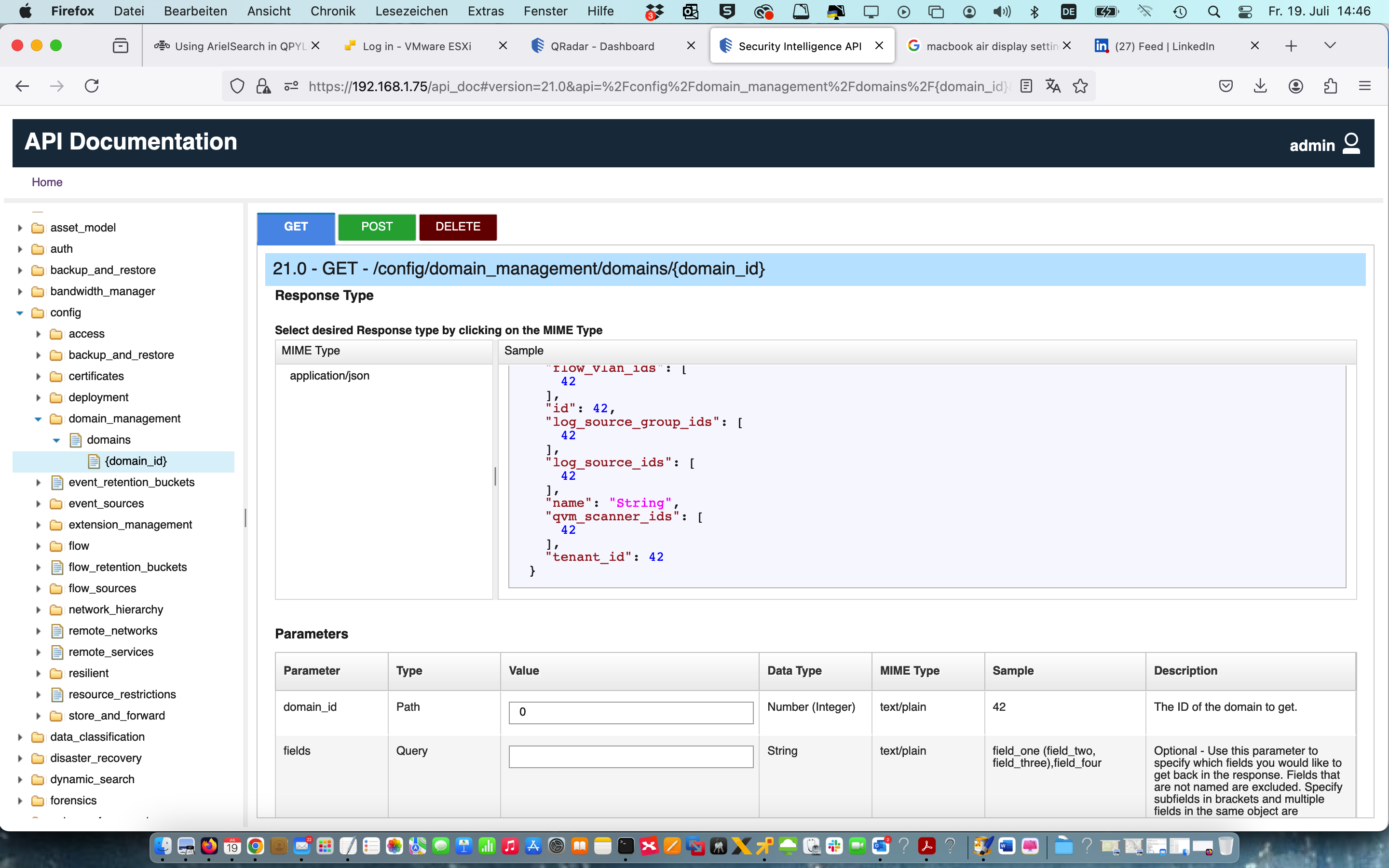
Task: Open the tracking protection shield icon
Action: pyautogui.click(x=237, y=86)
